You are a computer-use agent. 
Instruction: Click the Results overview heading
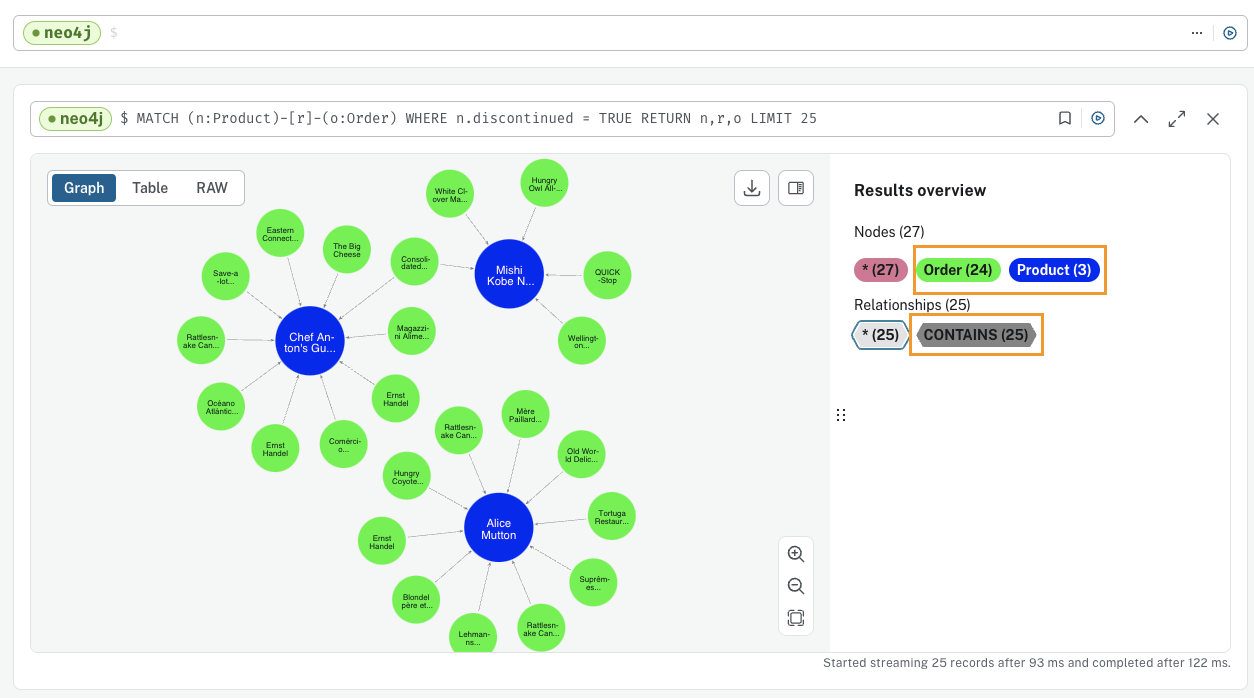point(920,190)
